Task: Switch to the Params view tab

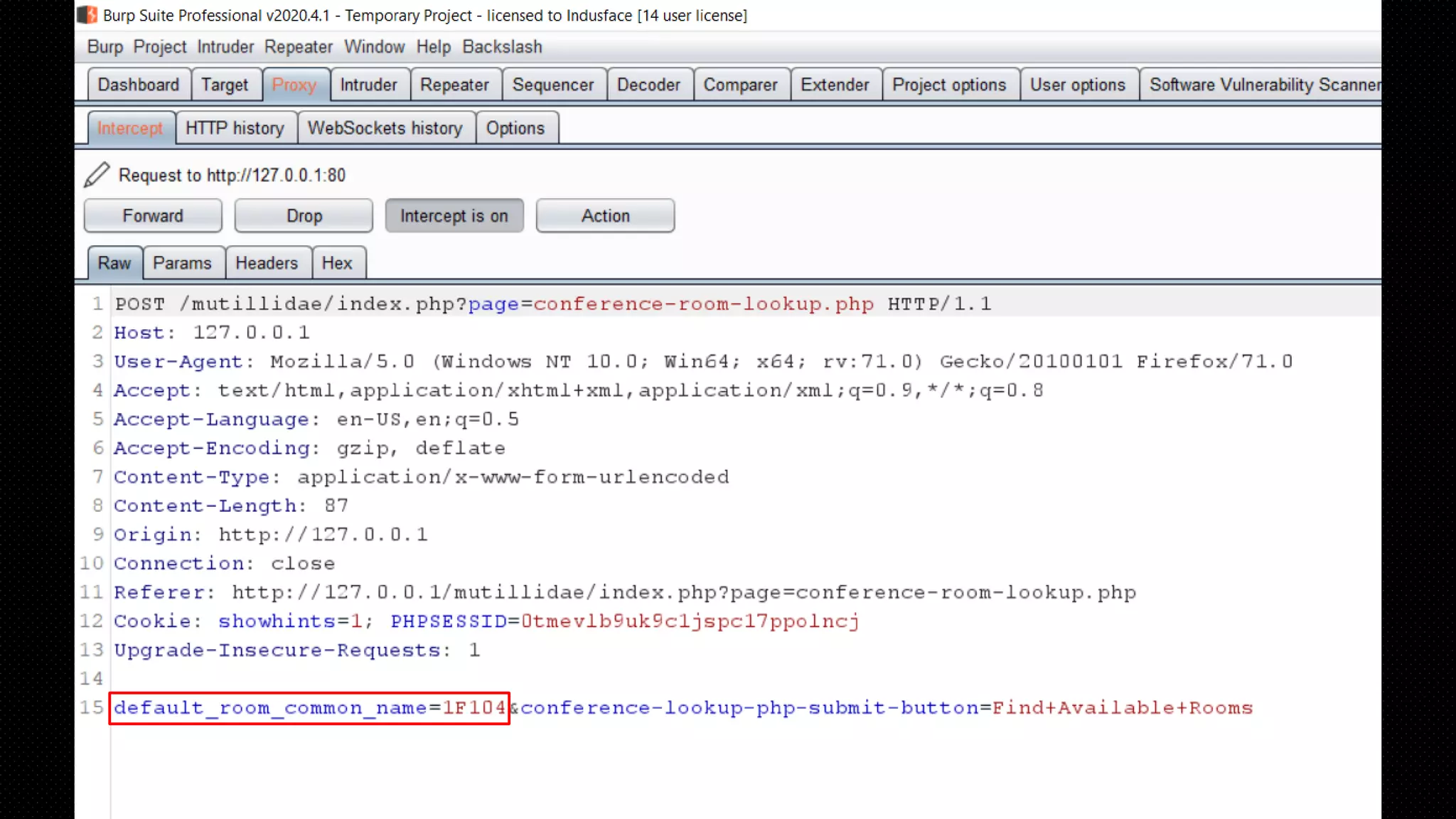Action: point(182,263)
